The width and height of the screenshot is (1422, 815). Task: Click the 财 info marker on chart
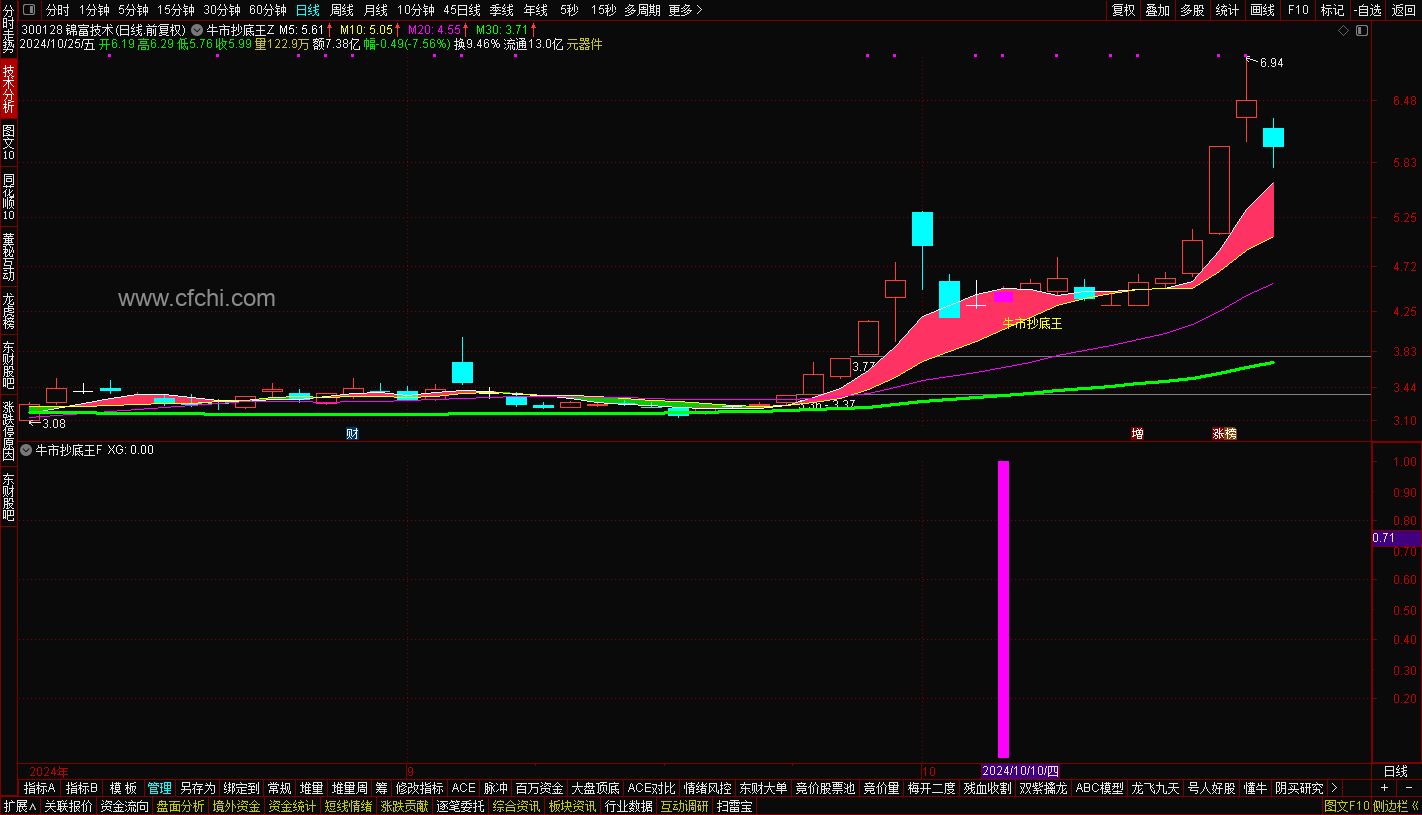(352, 434)
